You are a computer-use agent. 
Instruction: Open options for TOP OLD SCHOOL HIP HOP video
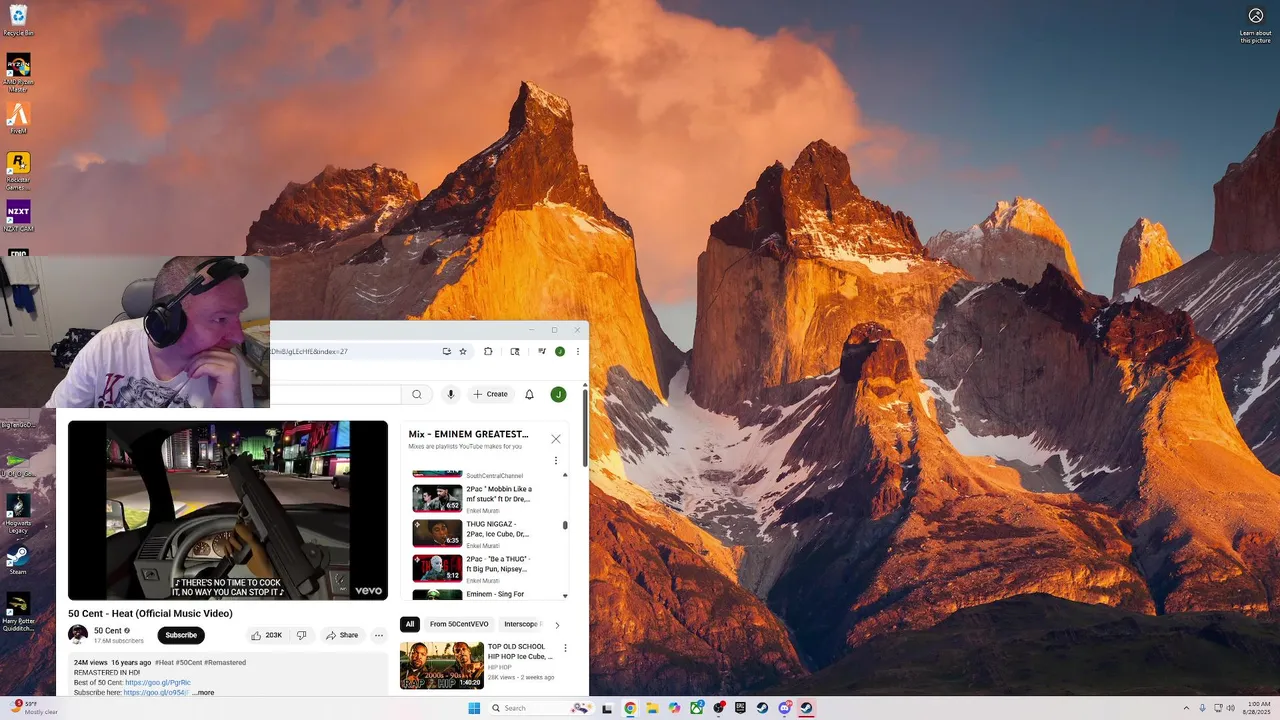[565, 648]
